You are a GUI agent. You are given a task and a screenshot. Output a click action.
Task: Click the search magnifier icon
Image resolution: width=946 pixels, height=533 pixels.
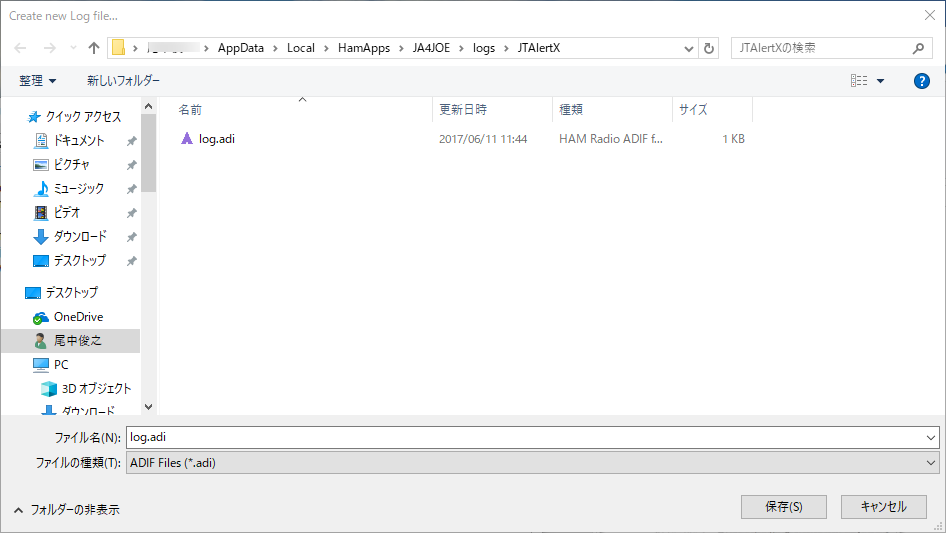(x=918, y=48)
